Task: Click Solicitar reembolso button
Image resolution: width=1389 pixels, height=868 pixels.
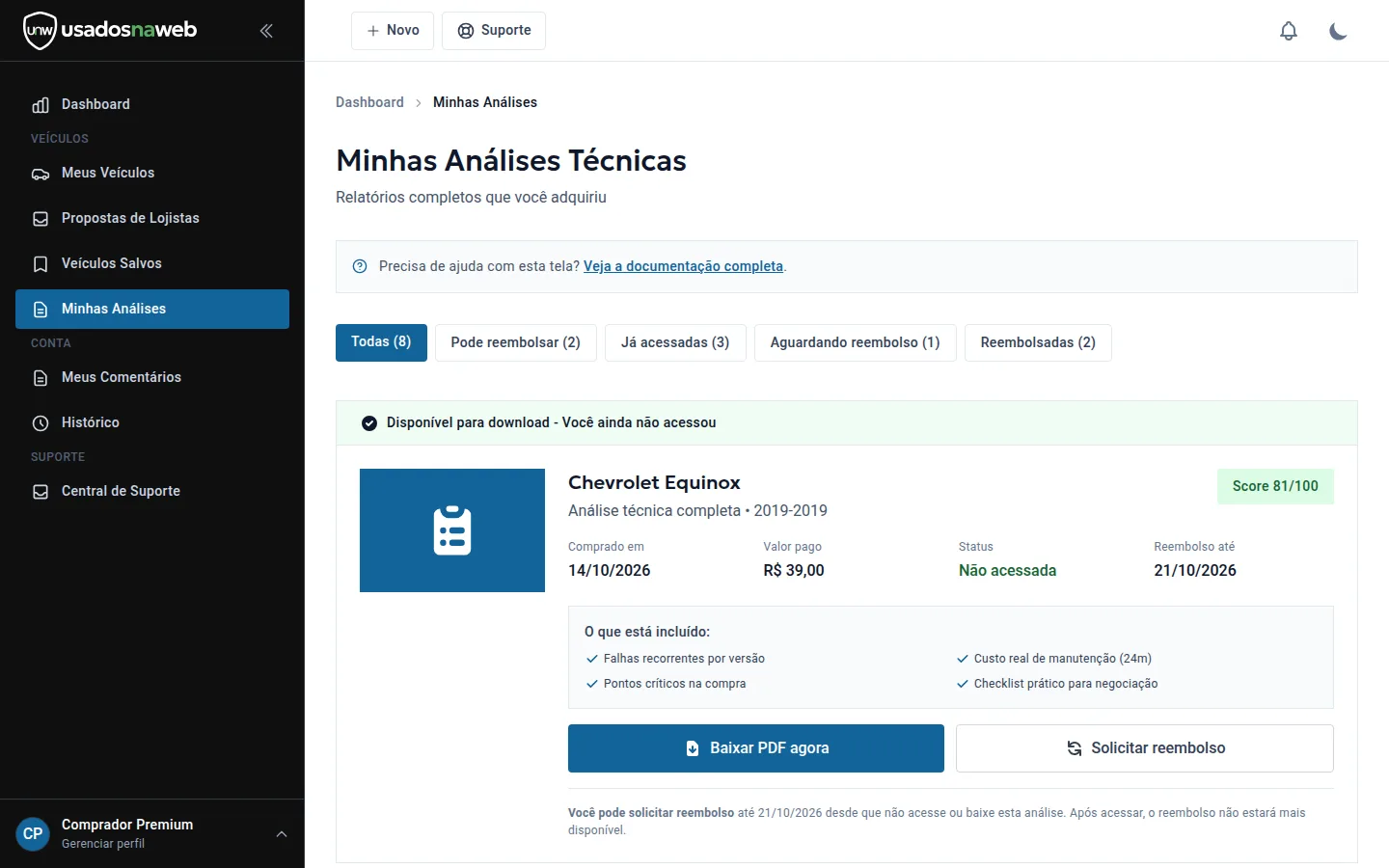Action: [x=1145, y=748]
